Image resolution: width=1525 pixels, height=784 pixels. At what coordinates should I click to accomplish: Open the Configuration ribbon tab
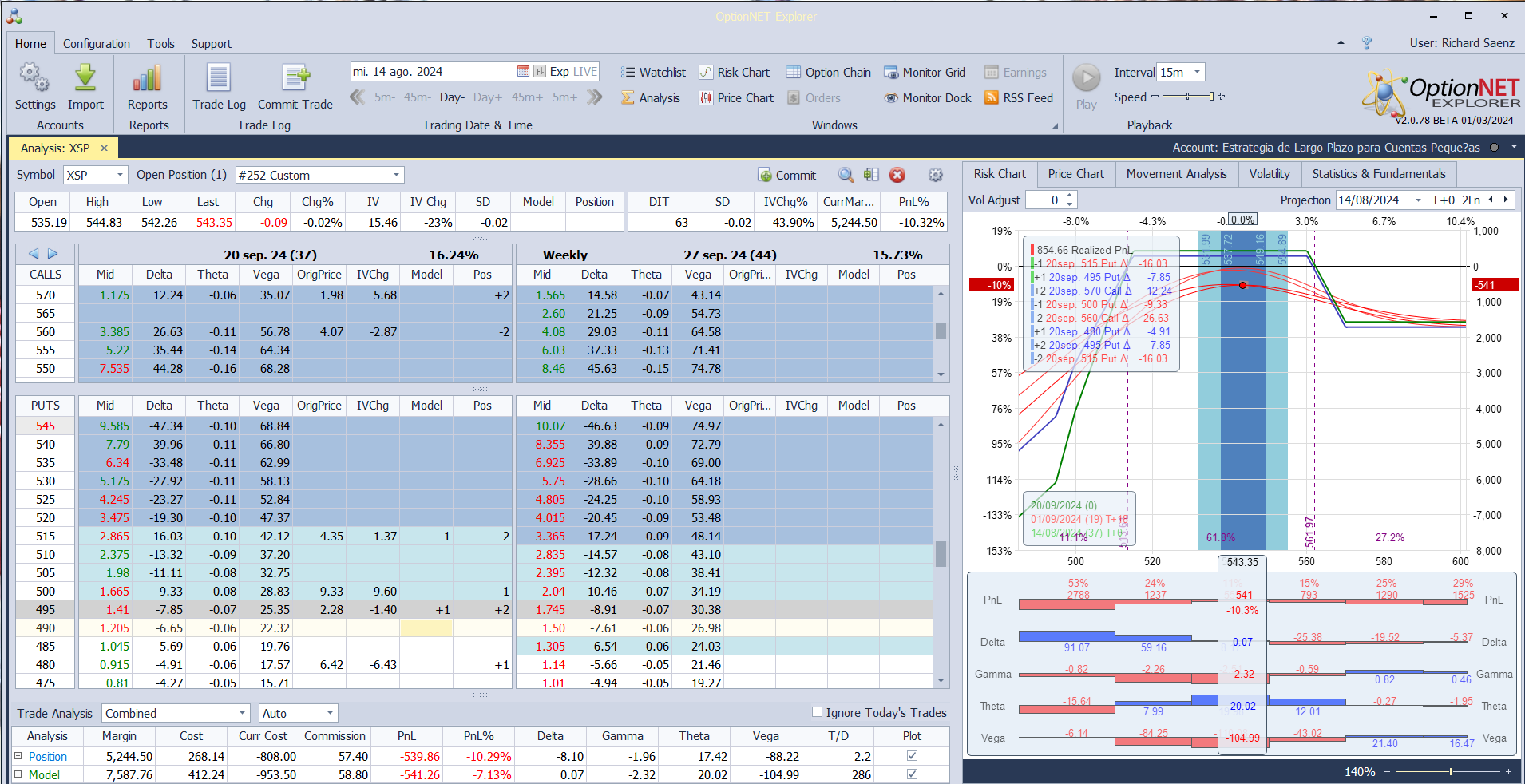(x=96, y=44)
